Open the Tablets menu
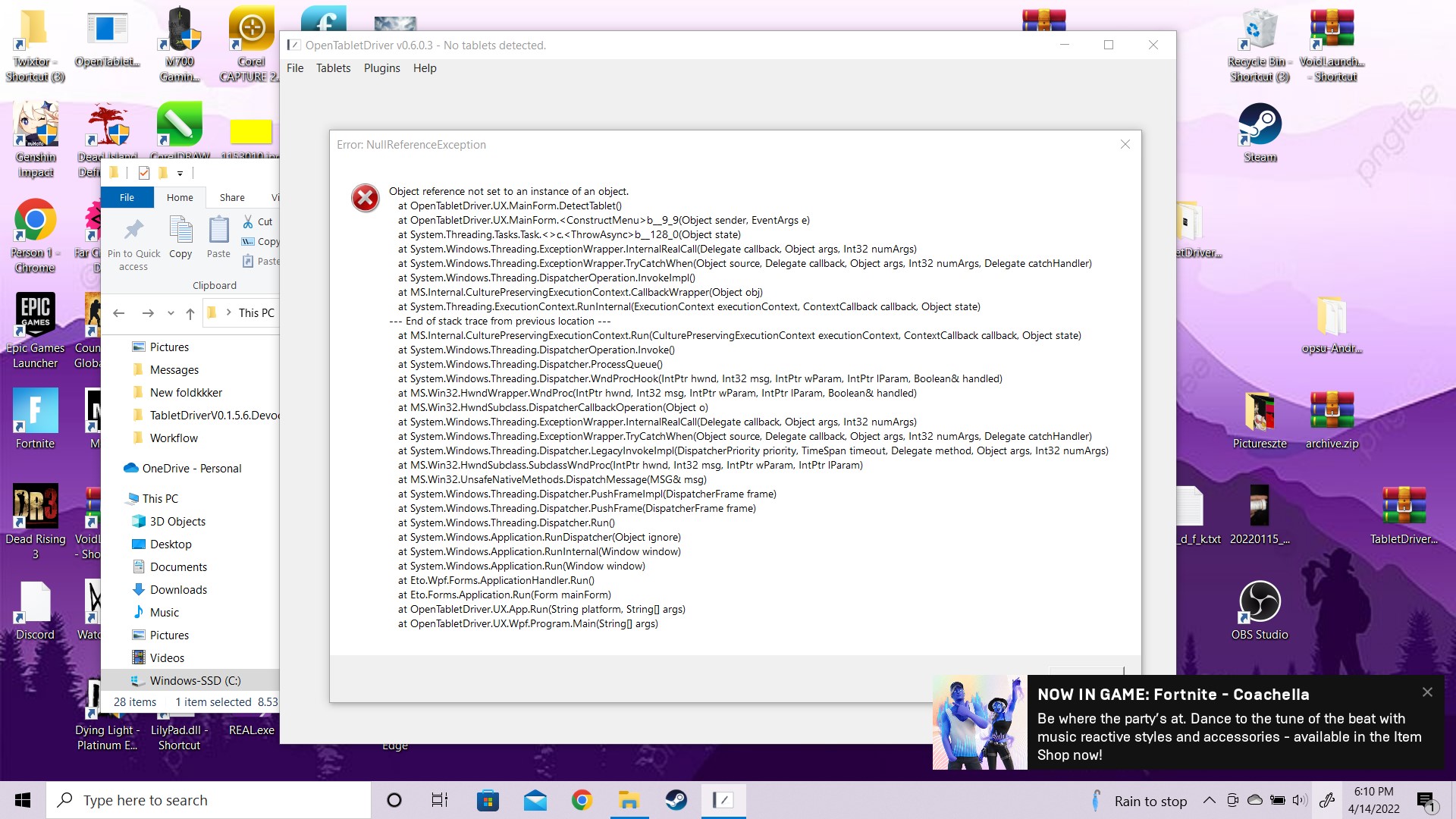The width and height of the screenshot is (1456, 819). tap(333, 68)
